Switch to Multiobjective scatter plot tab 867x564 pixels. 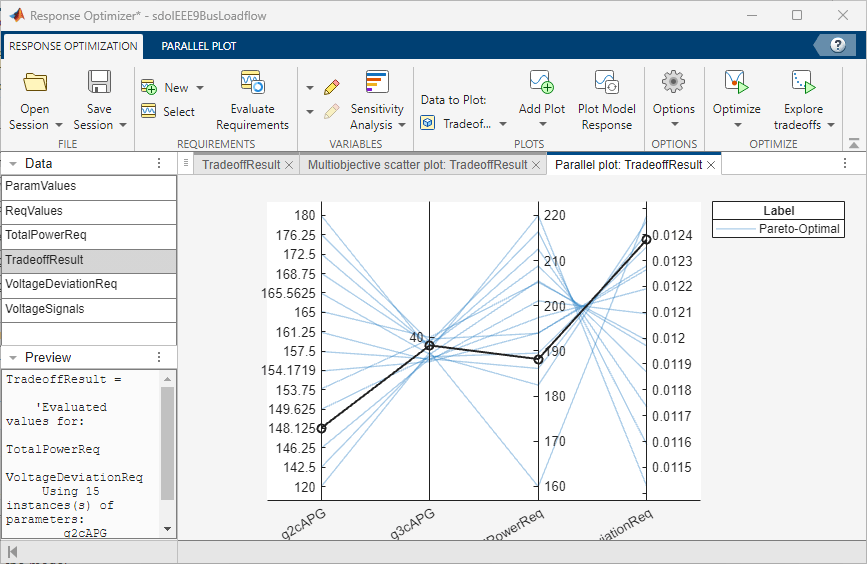pyautogui.click(x=417, y=165)
